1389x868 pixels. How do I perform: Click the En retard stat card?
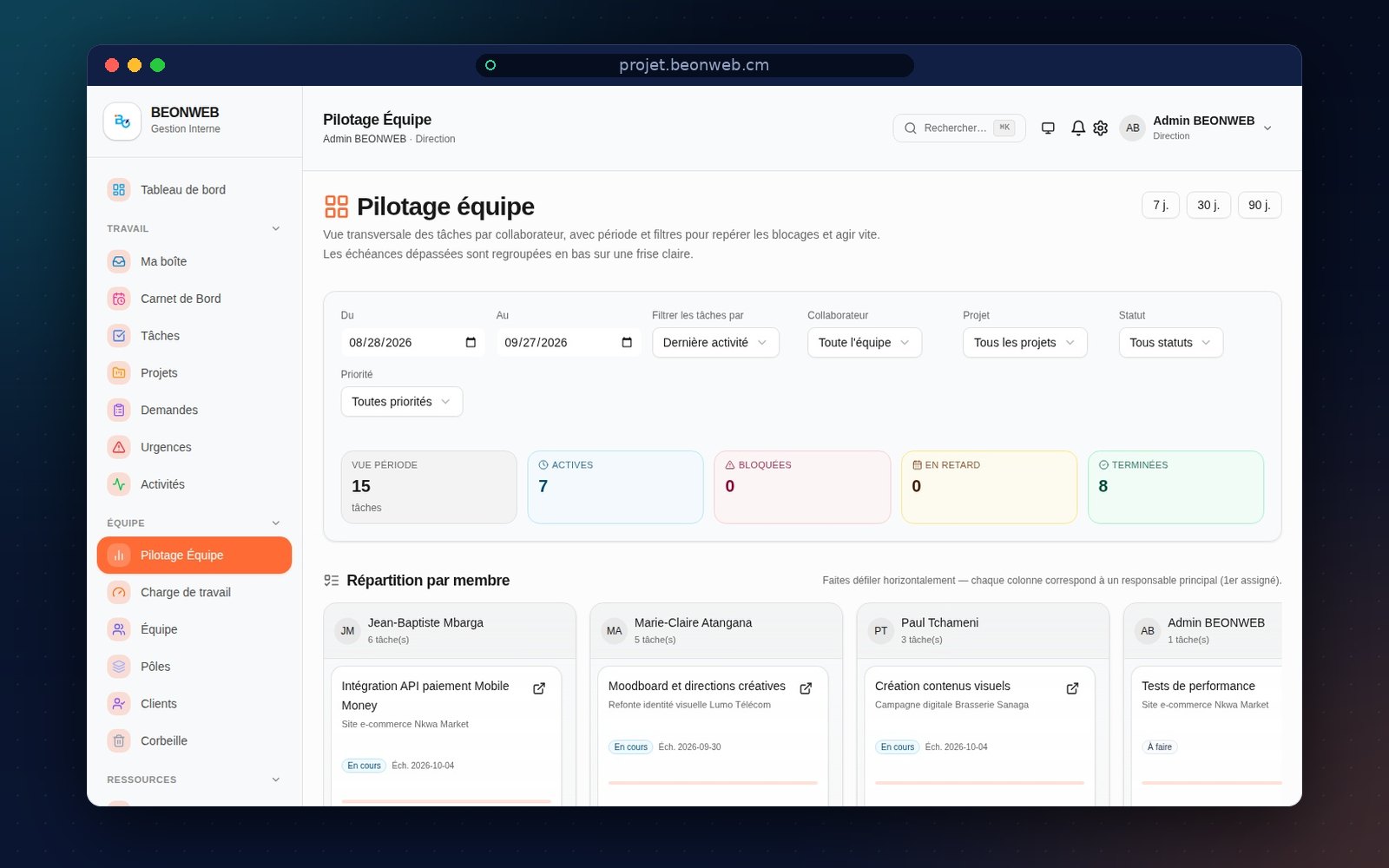(989, 487)
